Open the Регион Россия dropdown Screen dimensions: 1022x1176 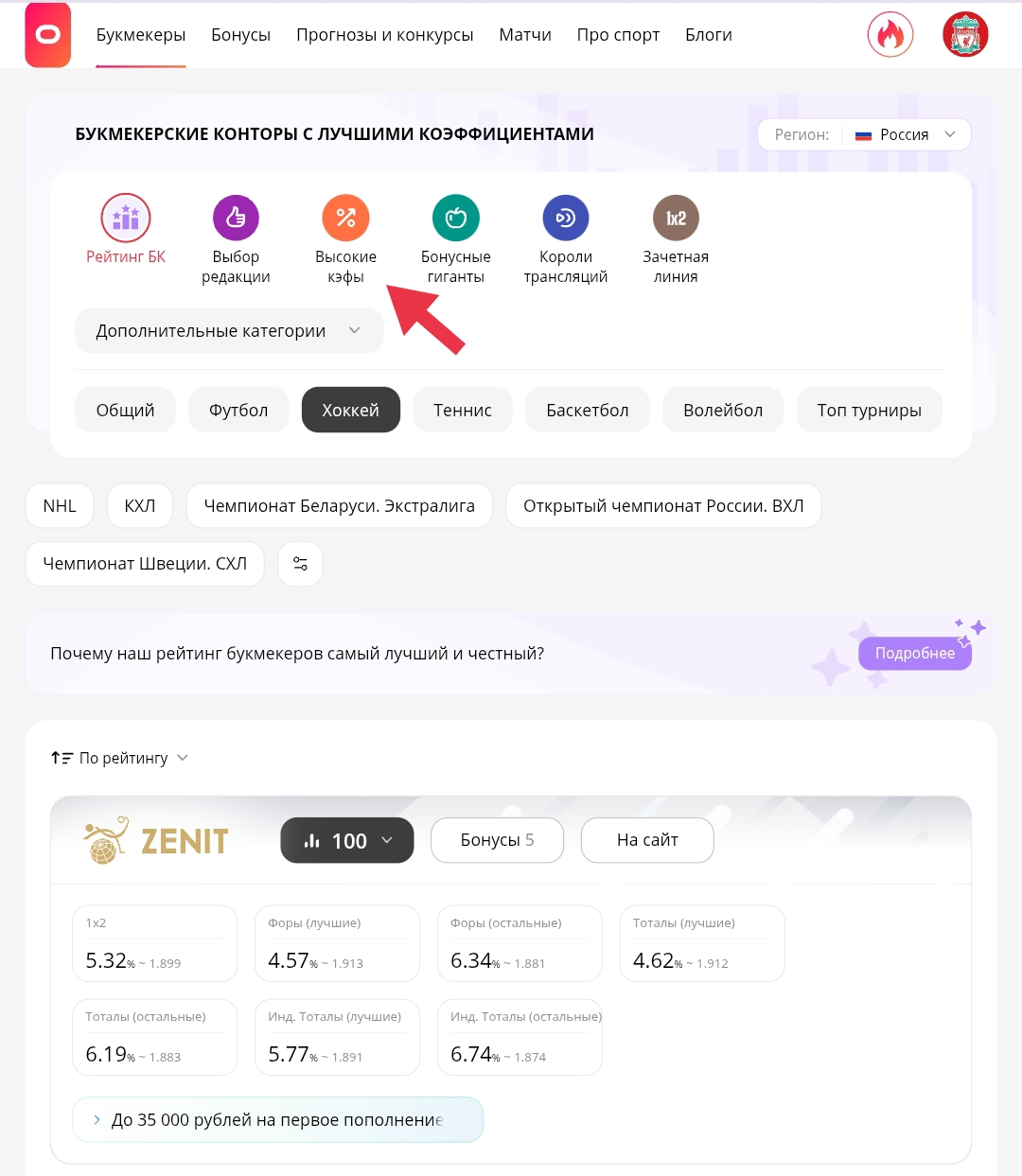[x=864, y=134]
